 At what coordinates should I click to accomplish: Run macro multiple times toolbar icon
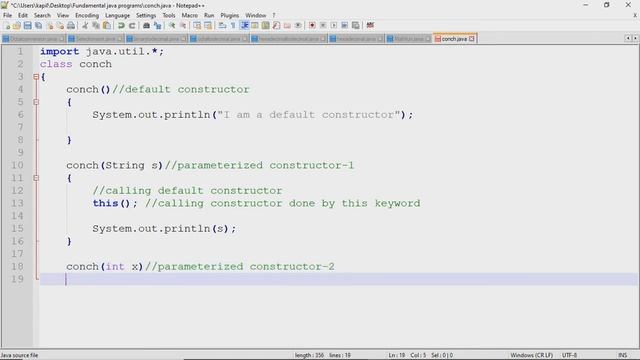[344, 25]
